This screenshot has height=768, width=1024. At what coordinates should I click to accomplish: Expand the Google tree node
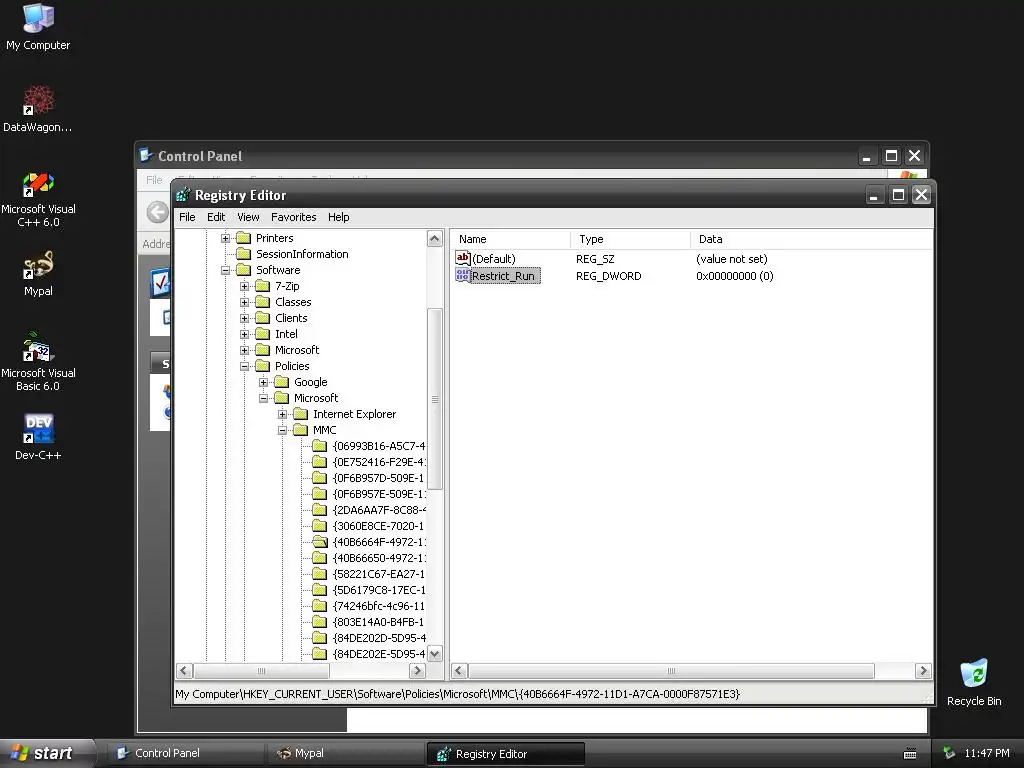(263, 382)
